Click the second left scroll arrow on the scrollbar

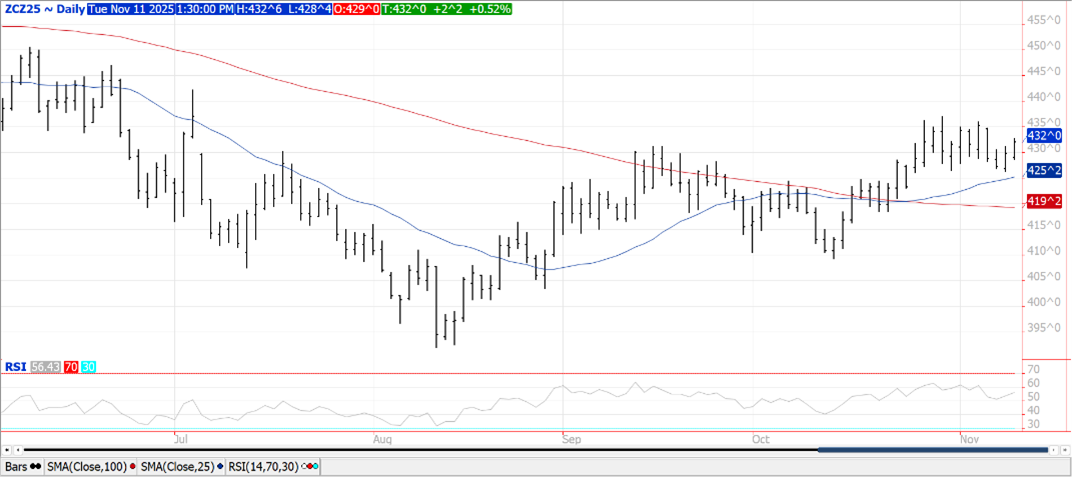[17, 451]
